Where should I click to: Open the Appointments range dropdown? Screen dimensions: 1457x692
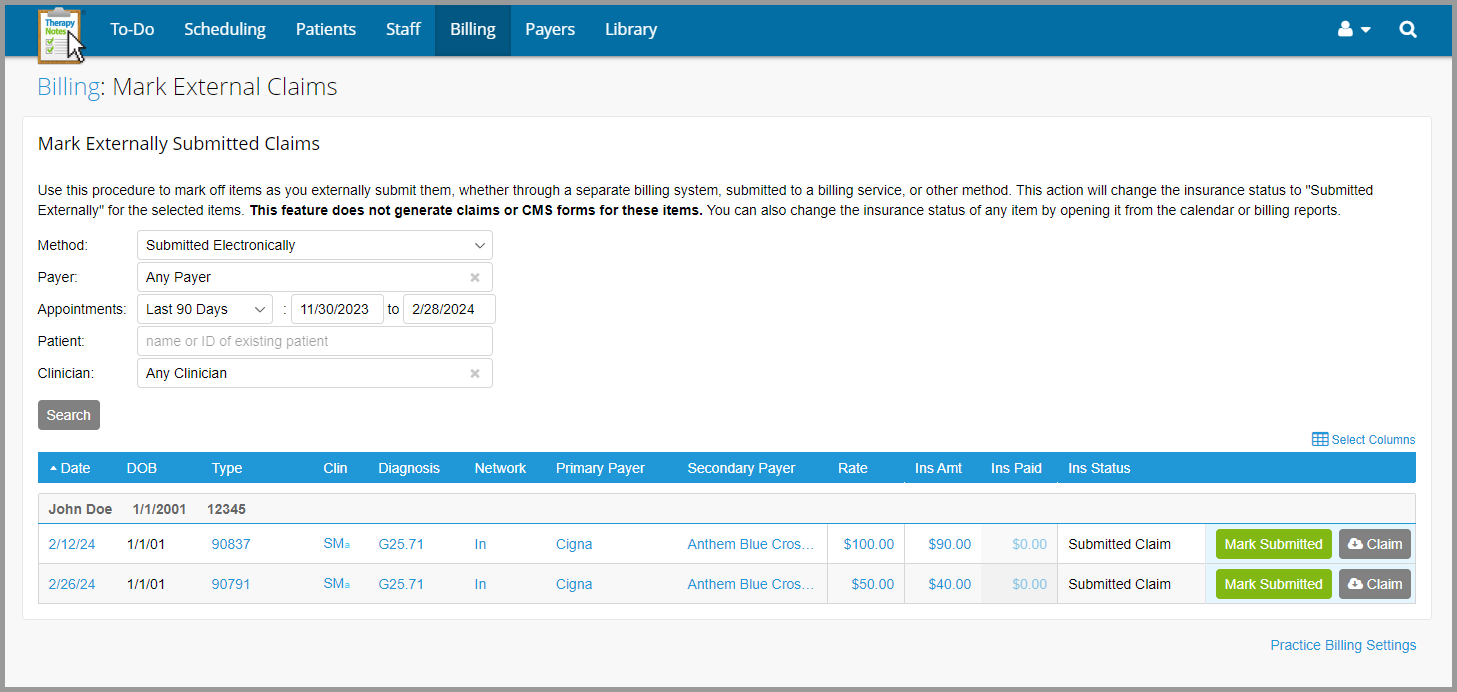(x=203, y=308)
